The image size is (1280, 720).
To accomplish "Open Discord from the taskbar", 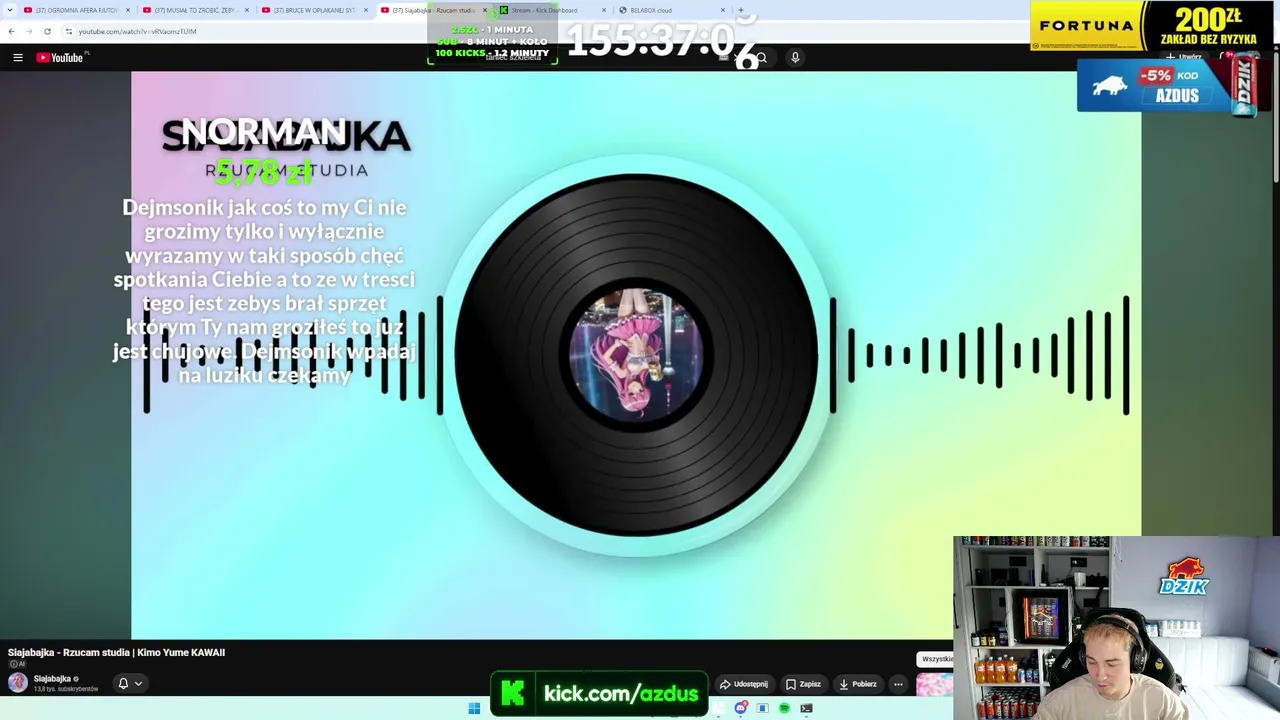I will (x=741, y=708).
